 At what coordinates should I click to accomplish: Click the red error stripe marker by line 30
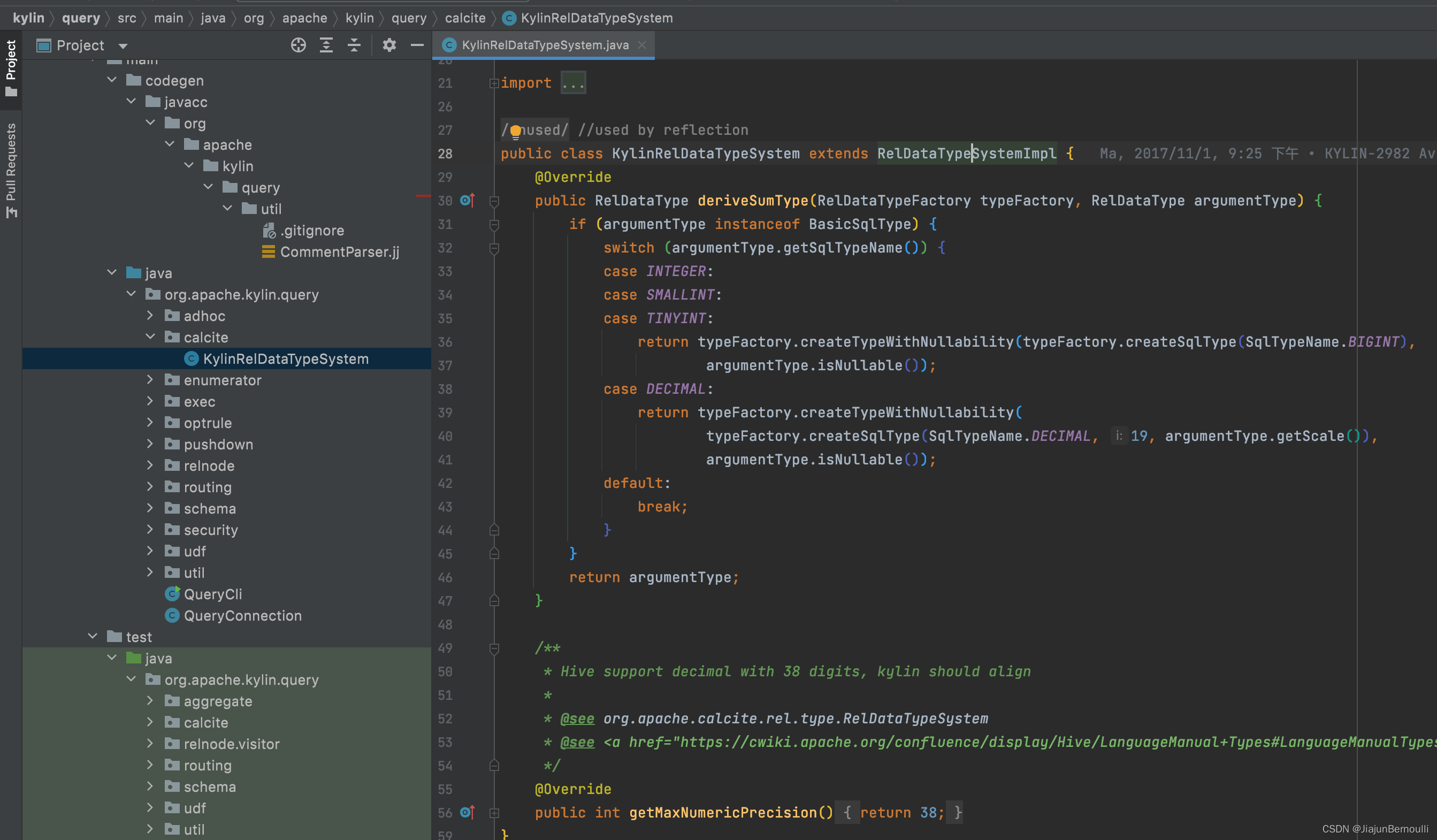tap(423, 196)
